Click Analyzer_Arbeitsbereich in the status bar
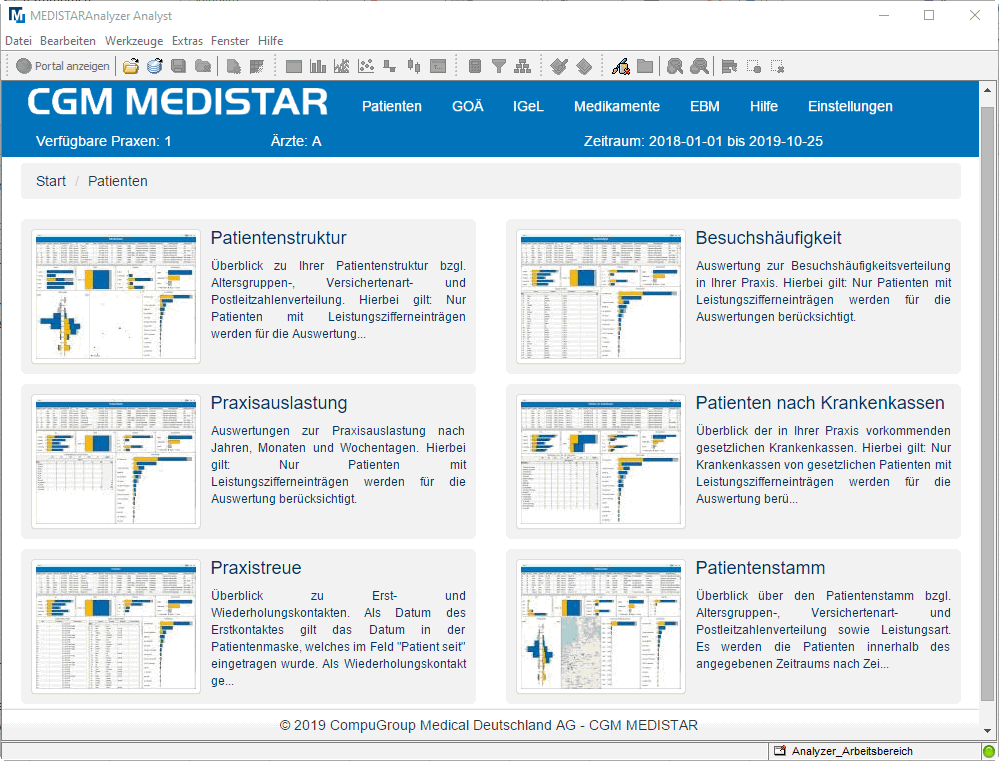Image resolution: width=999 pixels, height=761 pixels. point(852,751)
